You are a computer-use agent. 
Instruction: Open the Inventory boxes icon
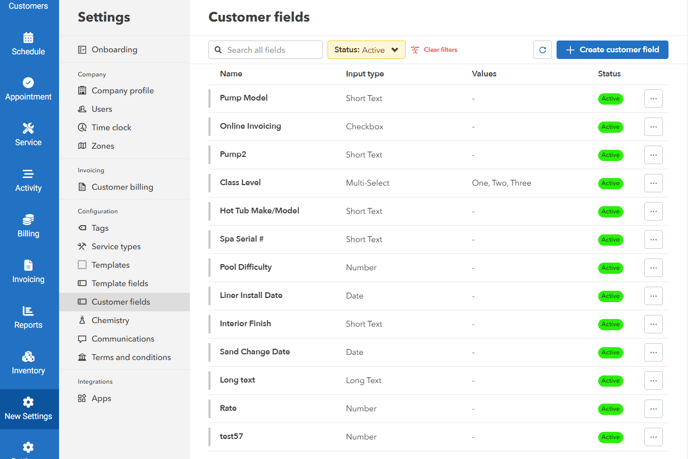(x=28, y=357)
